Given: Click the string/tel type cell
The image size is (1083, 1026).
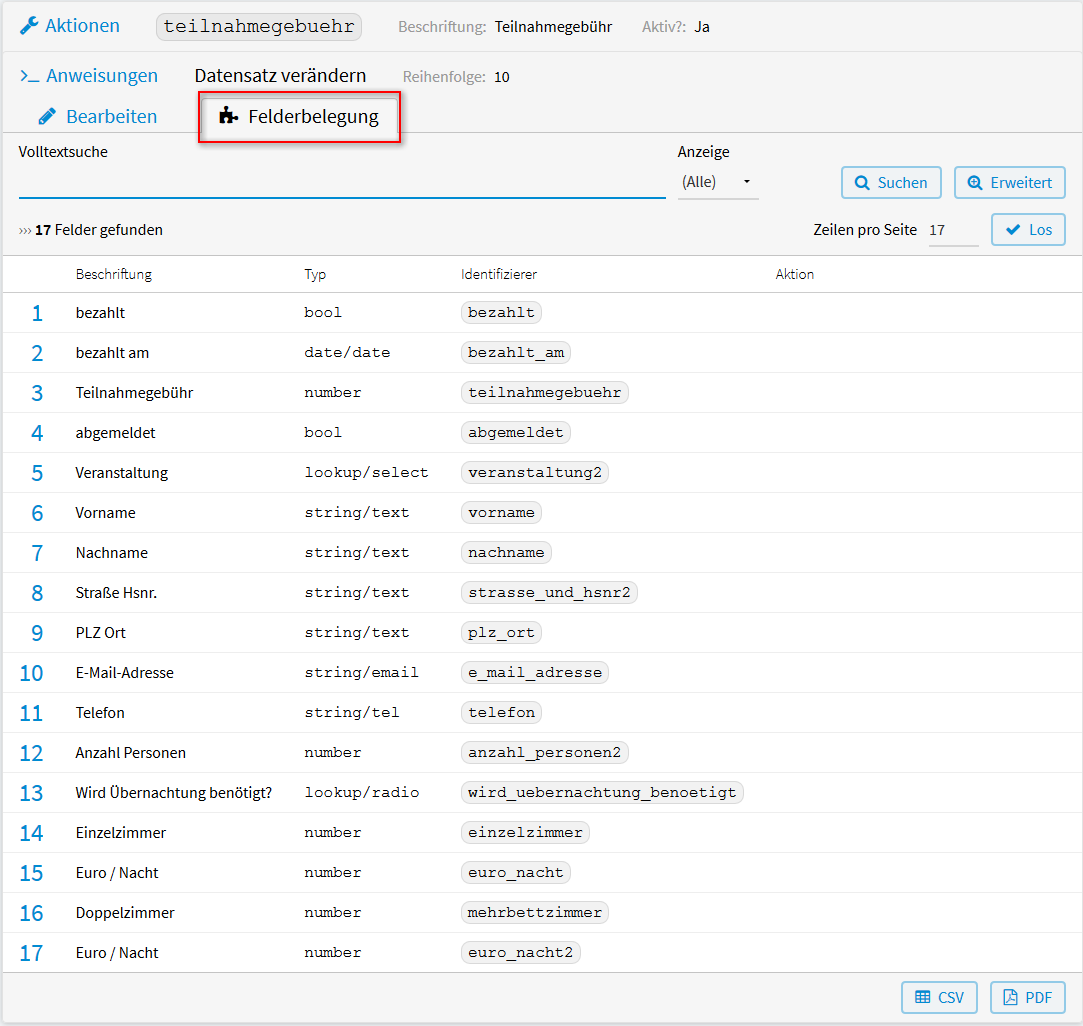Looking at the screenshot, I should click(352, 712).
